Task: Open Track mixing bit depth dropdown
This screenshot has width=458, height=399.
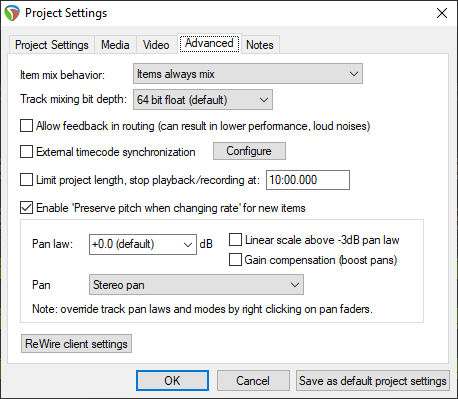Action: 203,100
